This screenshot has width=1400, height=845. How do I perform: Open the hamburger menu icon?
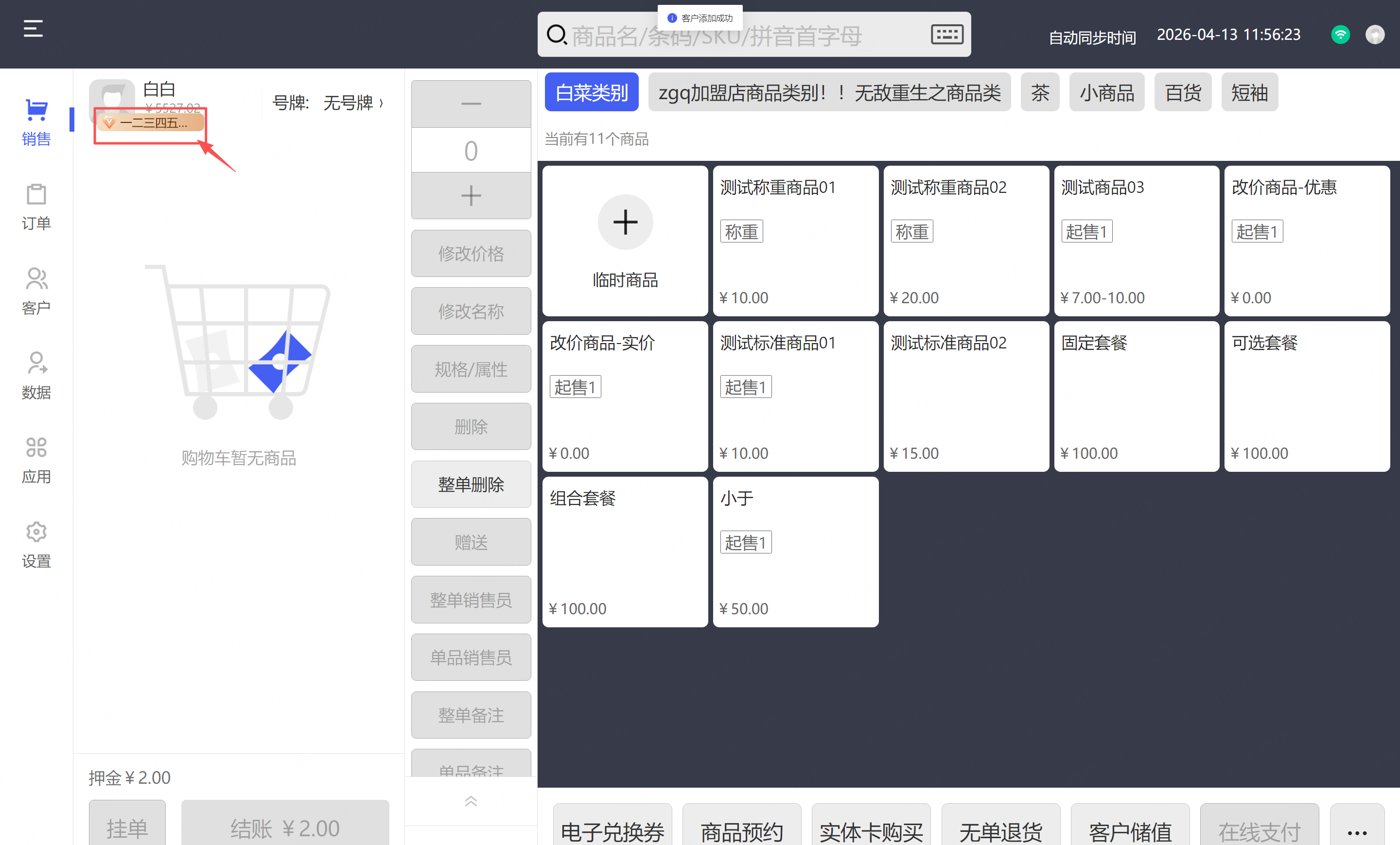(33, 28)
